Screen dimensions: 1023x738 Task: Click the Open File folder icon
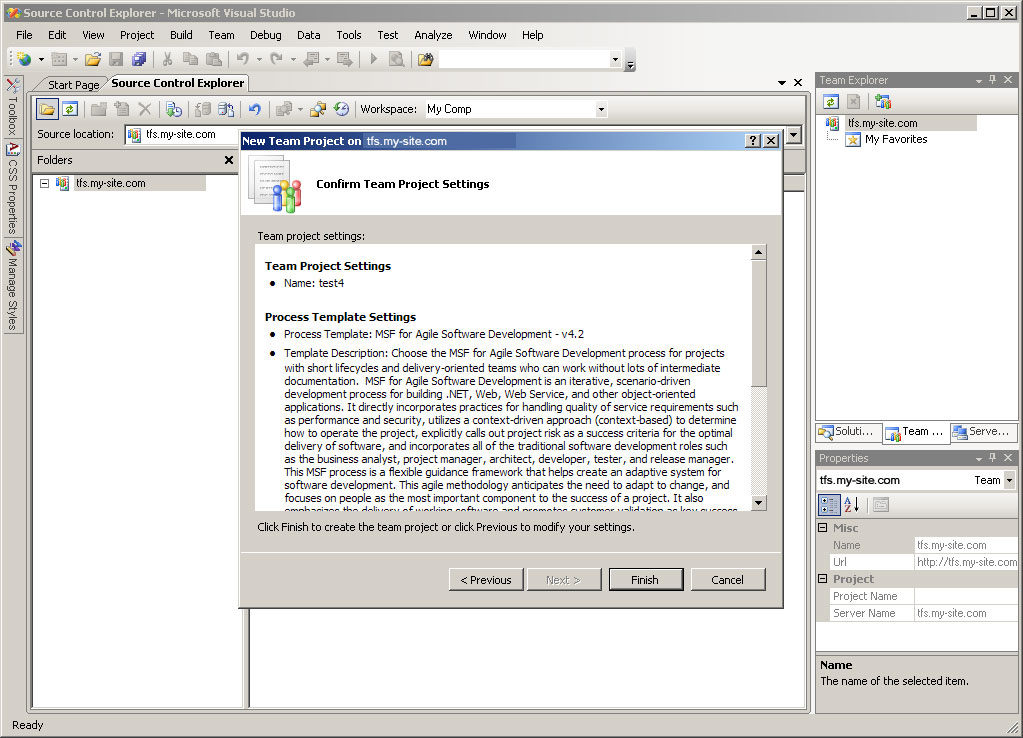point(93,59)
